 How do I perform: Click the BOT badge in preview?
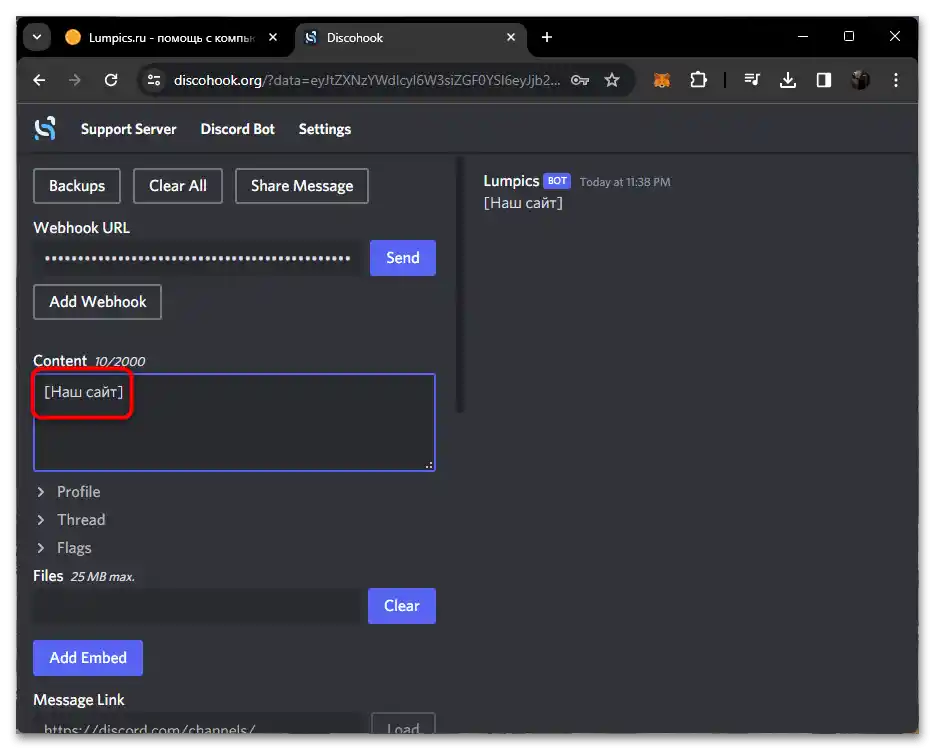(557, 181)
